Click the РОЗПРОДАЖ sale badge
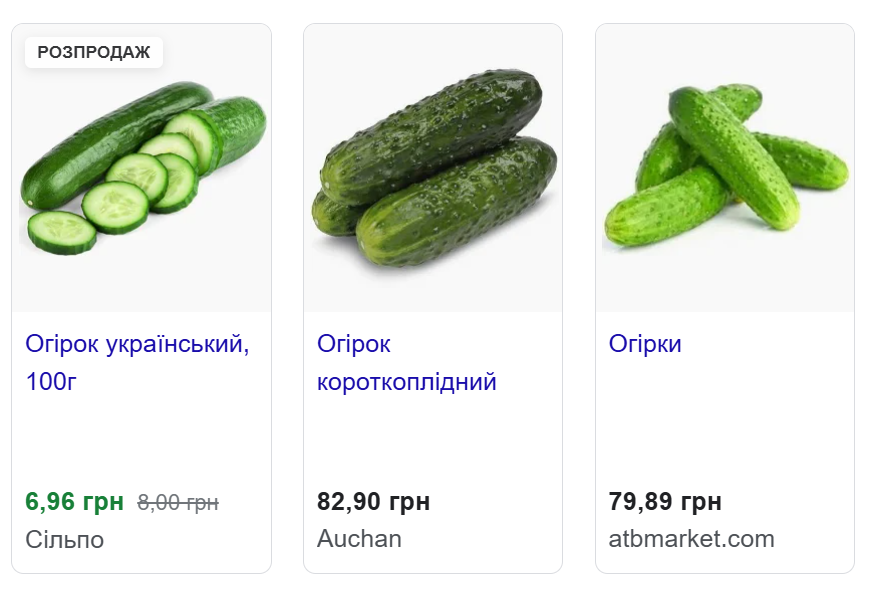 coord(94,53)
